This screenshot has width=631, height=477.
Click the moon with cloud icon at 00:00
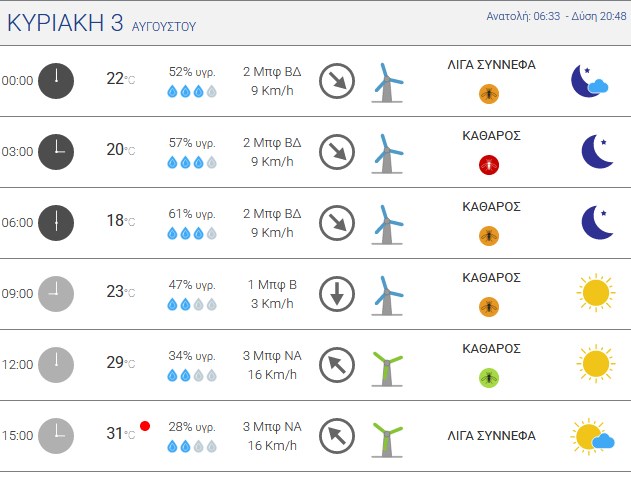[x=590, y=81]
